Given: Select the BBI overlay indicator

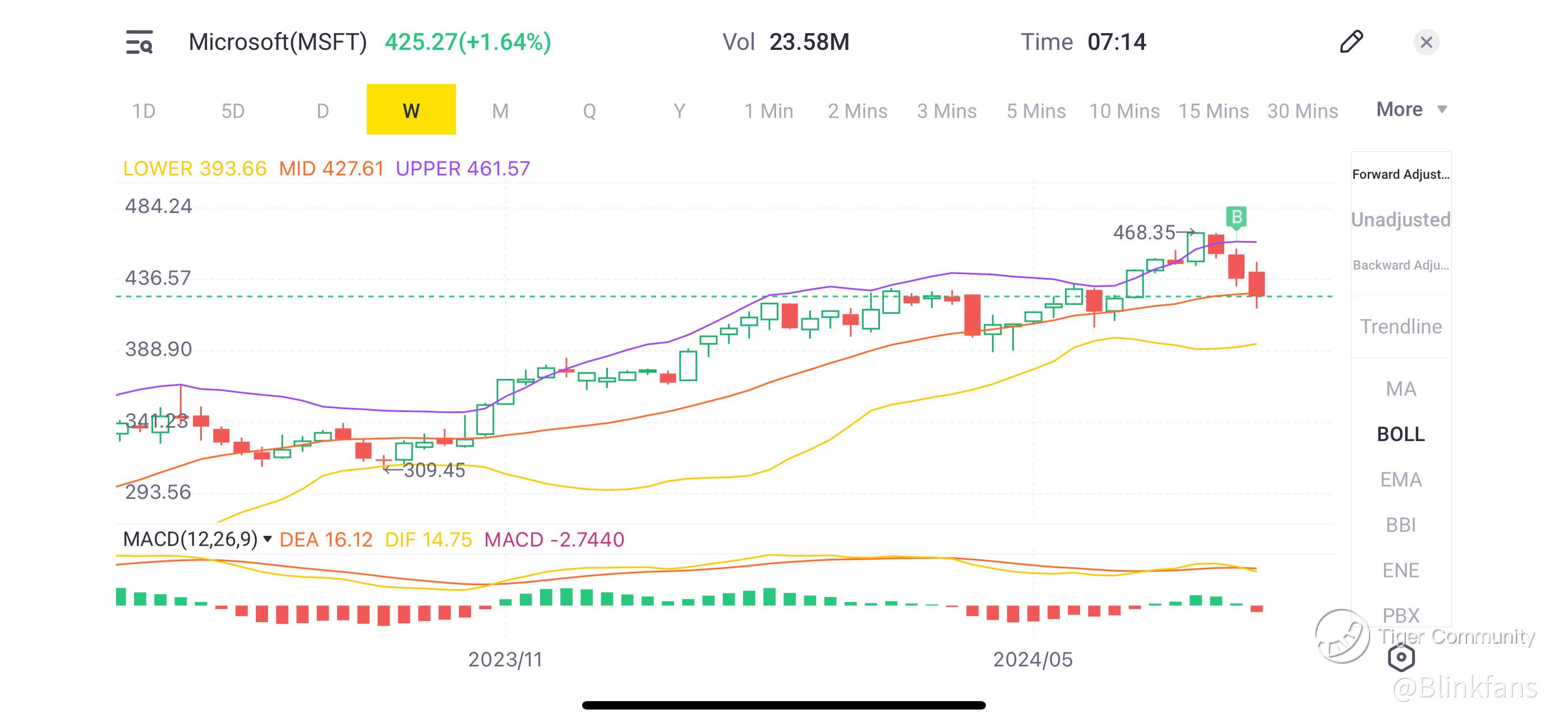Looking at the screenshot, I should (x=1401, y=525).
